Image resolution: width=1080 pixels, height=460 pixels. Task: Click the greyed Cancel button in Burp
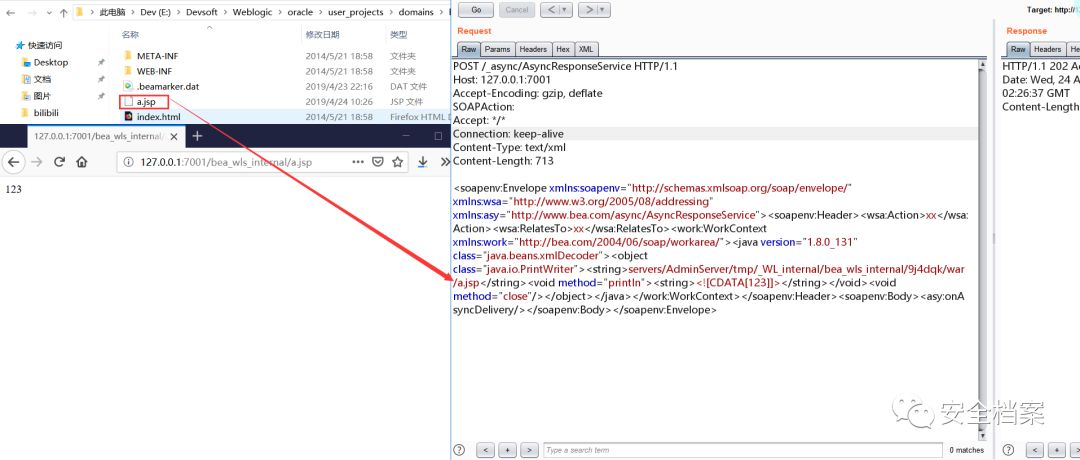(x=517, y=10)
